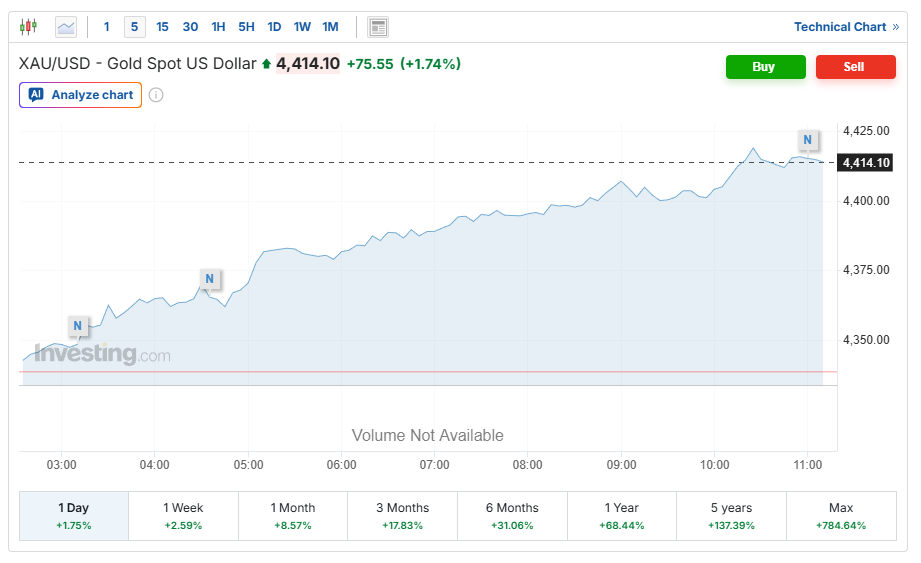The height and width of the screenshot is (563, 921).
Task: Select the area chart type icon
Action: pyautogui.click(x=66, y=27)
